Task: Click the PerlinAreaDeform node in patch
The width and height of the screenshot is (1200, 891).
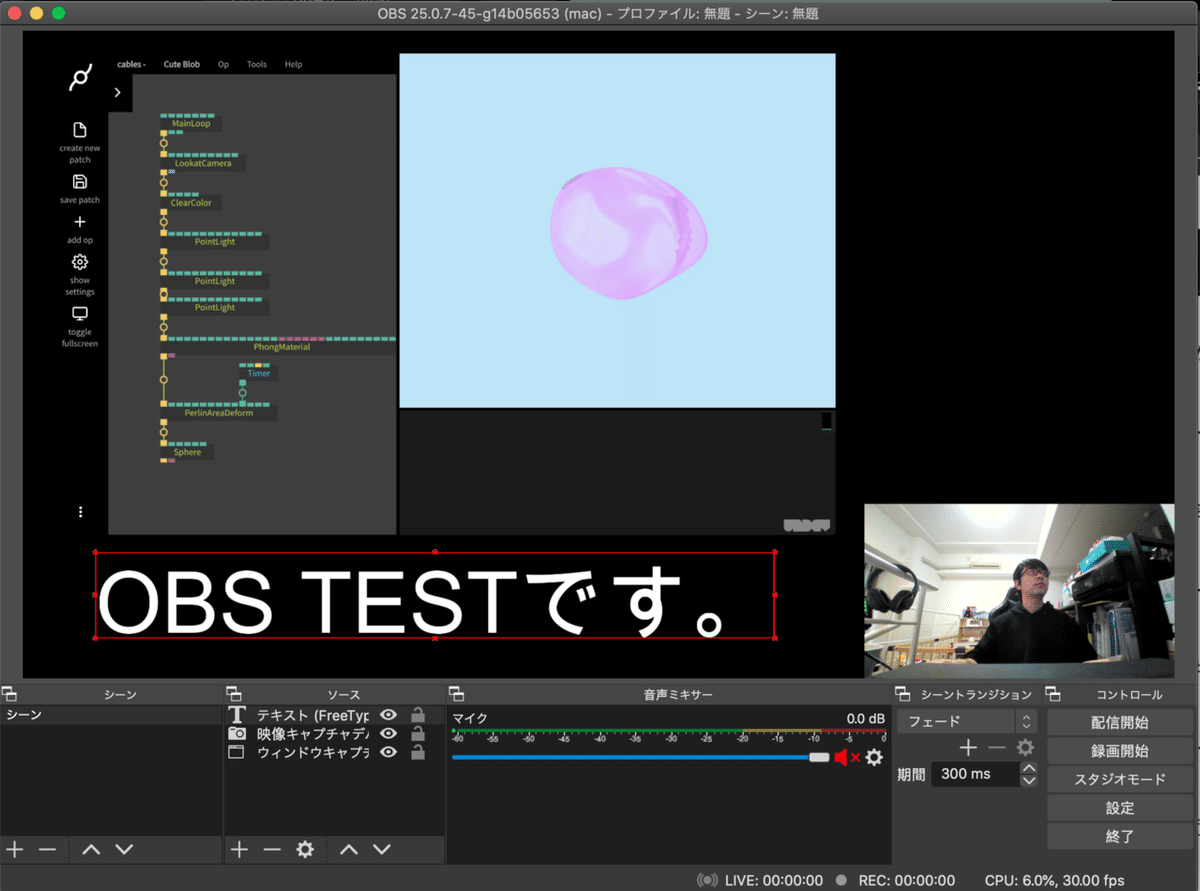Action: tap(219, 411)
